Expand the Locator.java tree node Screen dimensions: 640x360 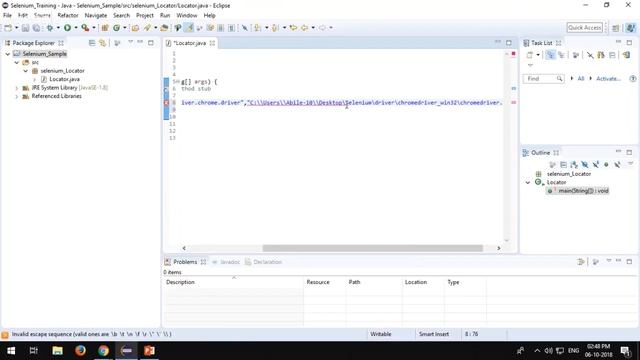tap(35, 79)
